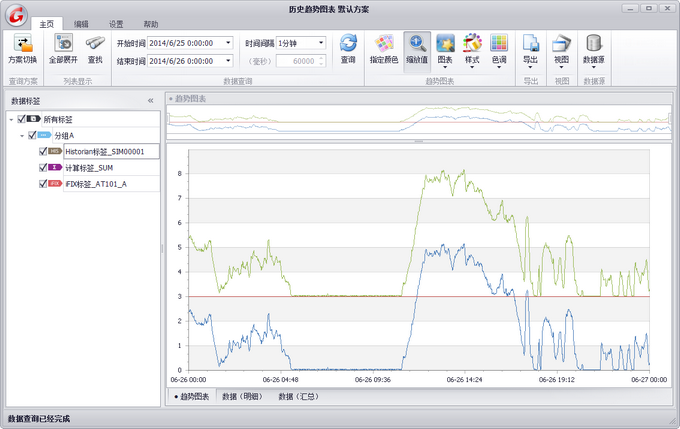680x429 pixels.
Task: Click the 数据查询已经完成 status bar text
Action: point(39,419)
